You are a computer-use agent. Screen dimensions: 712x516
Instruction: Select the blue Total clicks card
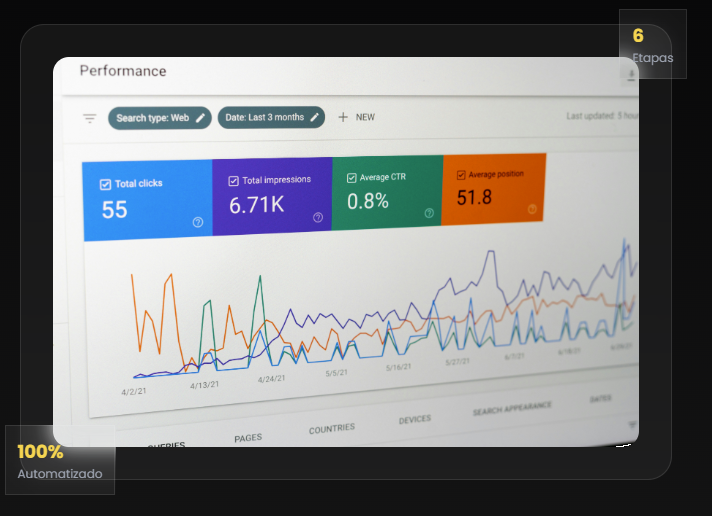click(148, 200)
